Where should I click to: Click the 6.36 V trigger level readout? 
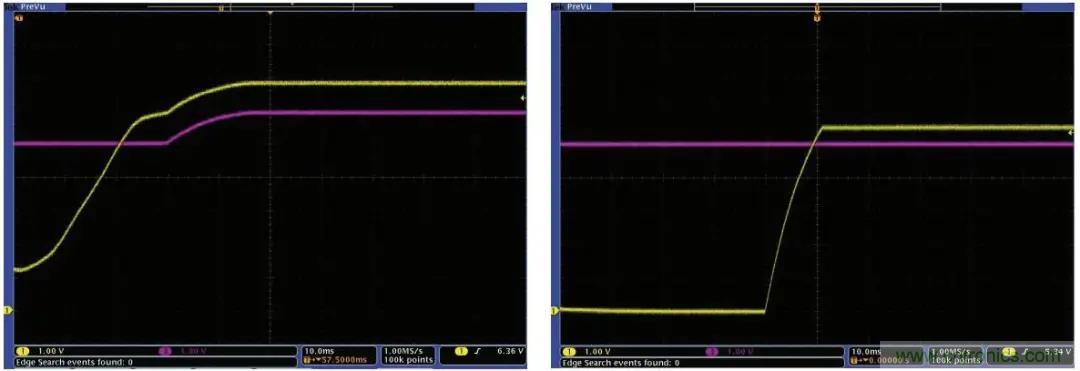coord(511,350)
